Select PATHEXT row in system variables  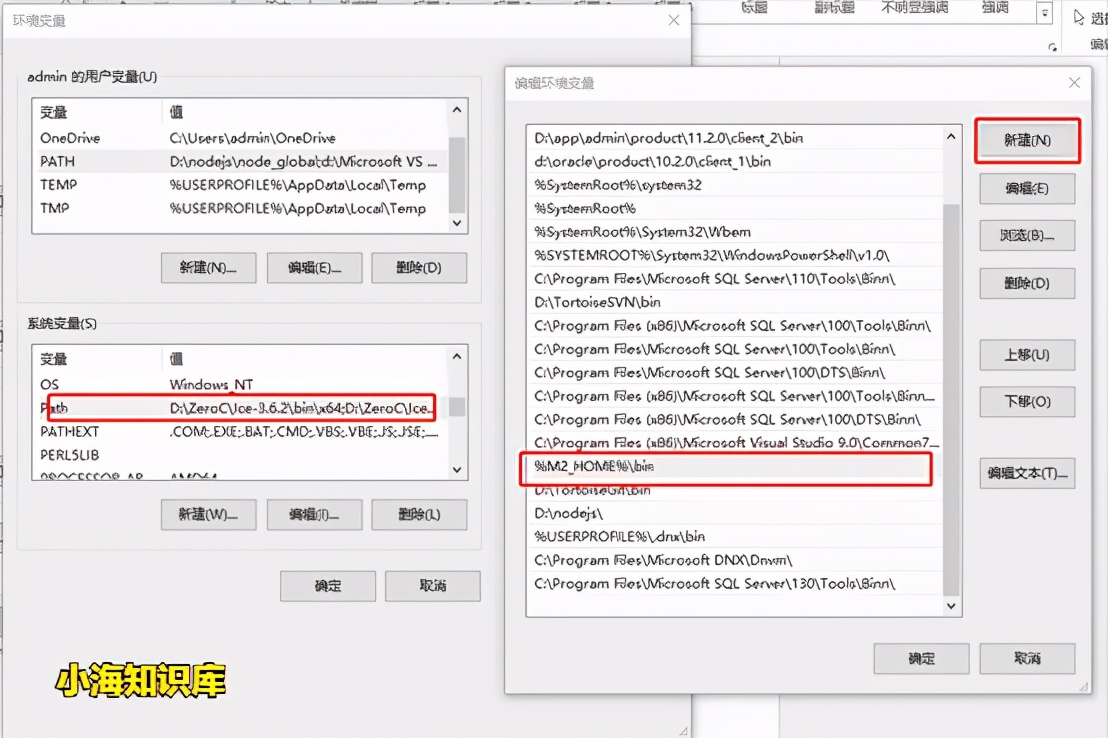(x=240, y=431)
